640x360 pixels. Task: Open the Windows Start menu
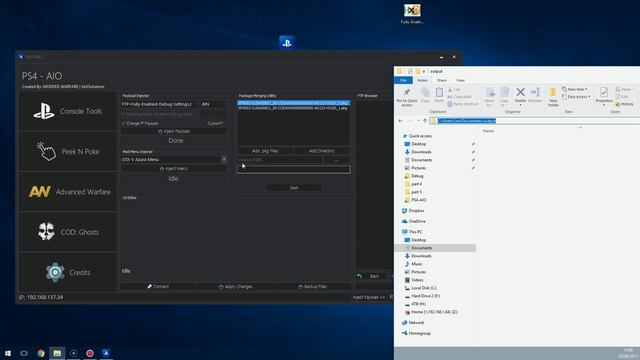coord(8,353)
